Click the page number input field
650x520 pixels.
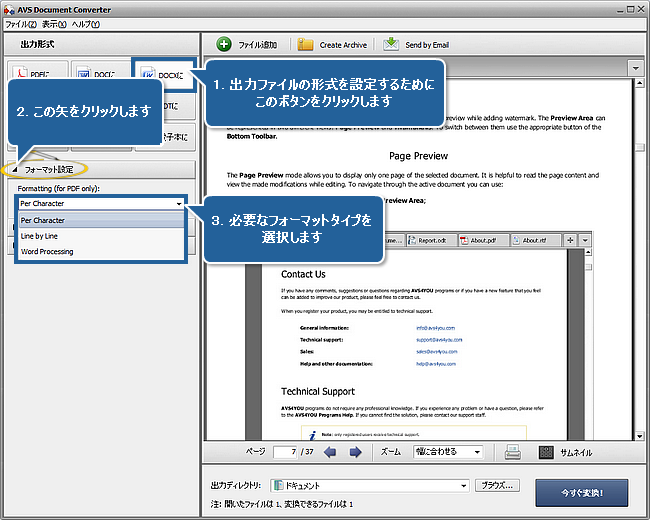click(286, 452)
